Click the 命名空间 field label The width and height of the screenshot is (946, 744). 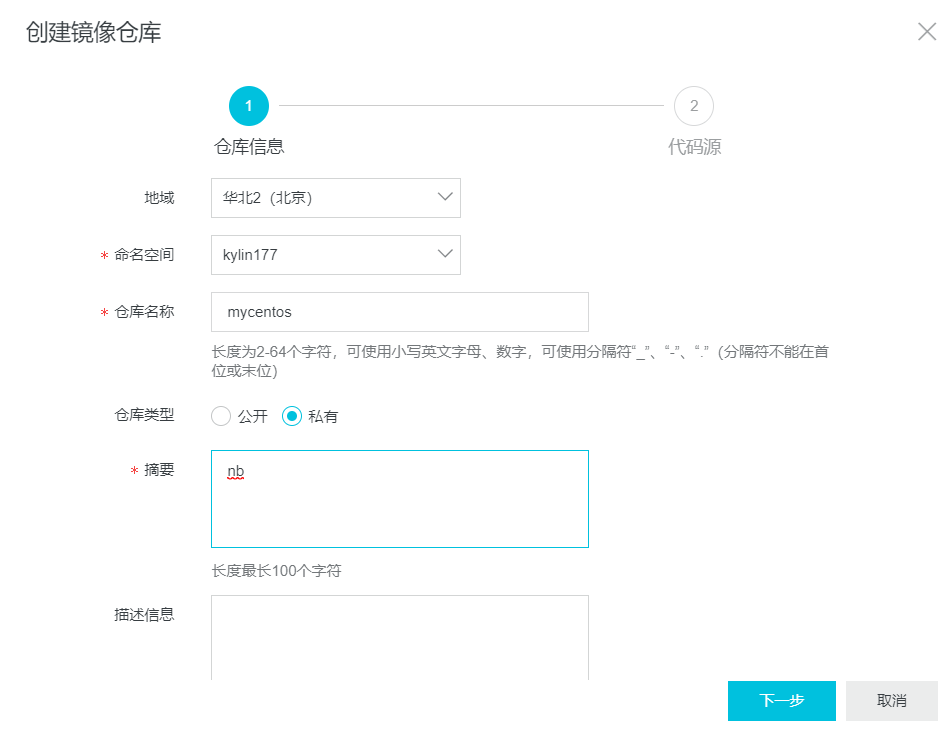(144, 255)
